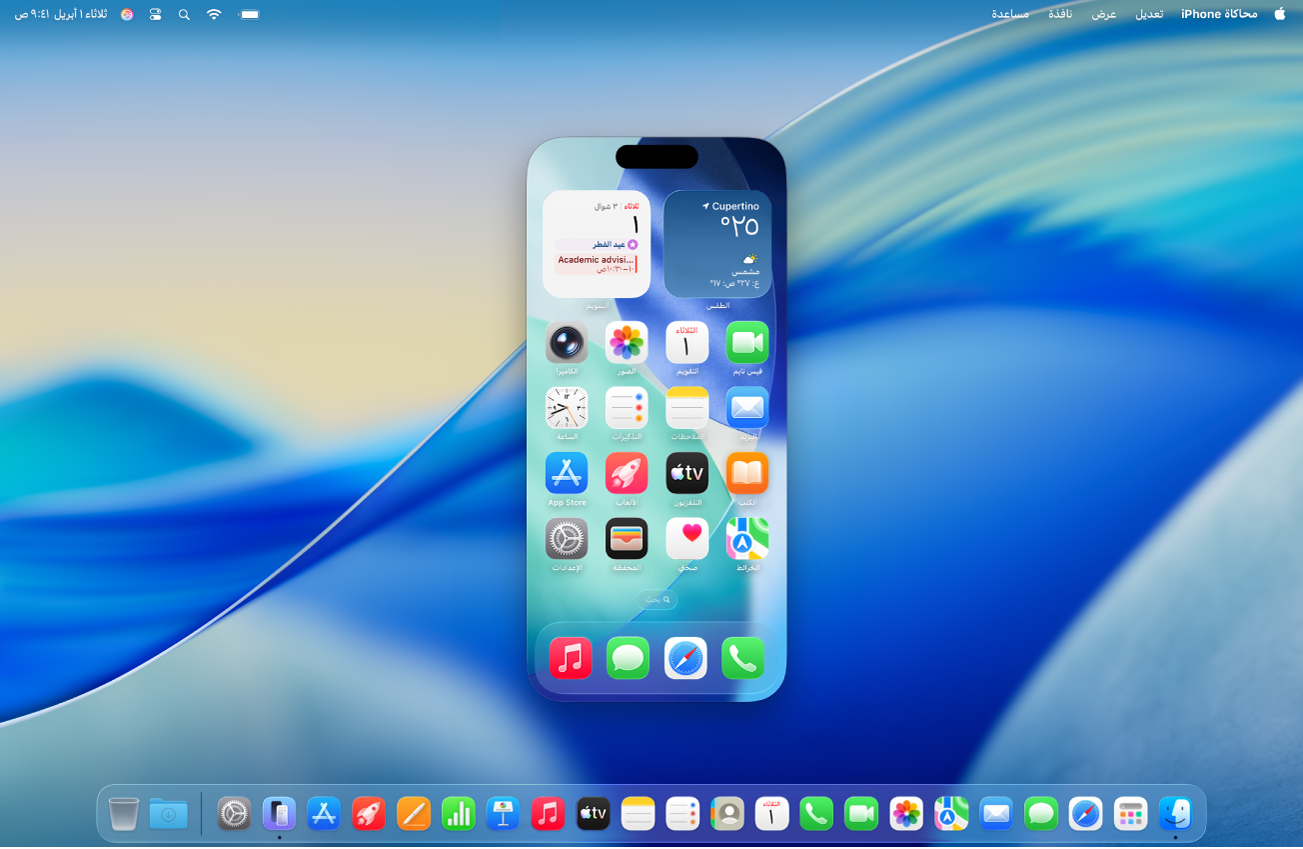Open the Health (صحتي) app

tap(687, 538)
